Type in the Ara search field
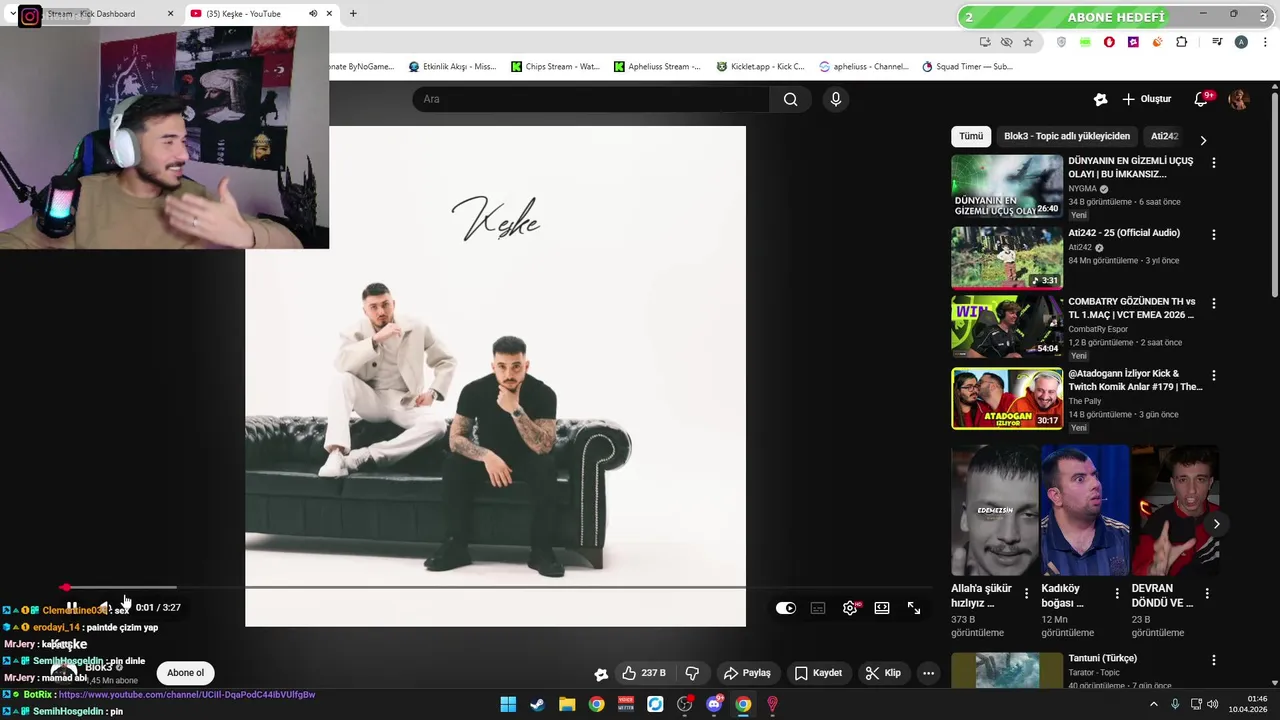The width and height of the screenshot is (1280, 720). click(x=590, y=99)
